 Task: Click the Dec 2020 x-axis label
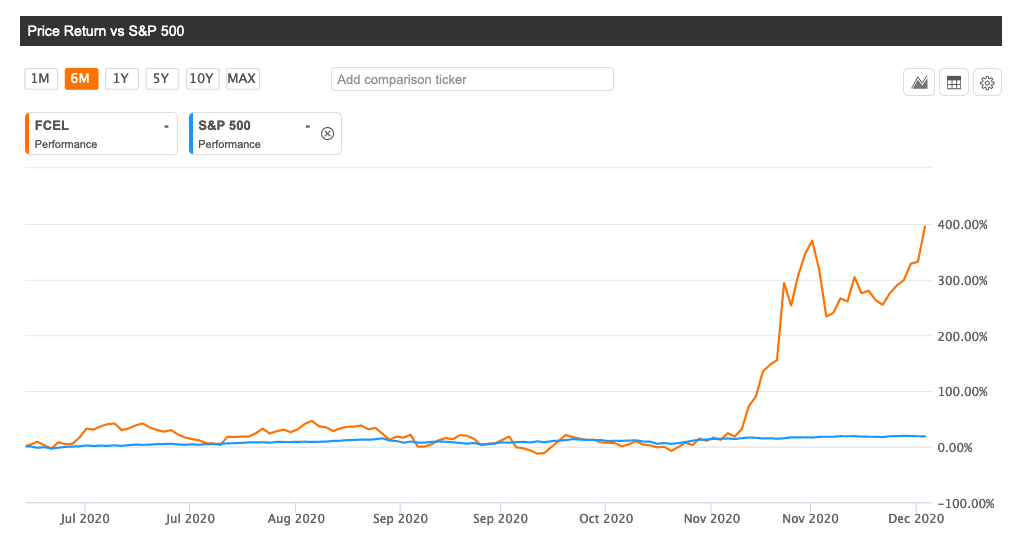point(916,519)
